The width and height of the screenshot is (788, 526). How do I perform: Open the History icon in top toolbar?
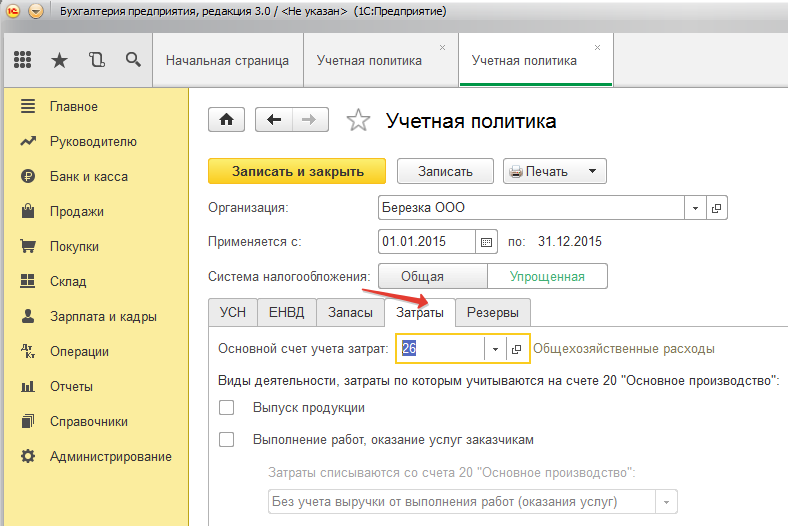[97, 60]
